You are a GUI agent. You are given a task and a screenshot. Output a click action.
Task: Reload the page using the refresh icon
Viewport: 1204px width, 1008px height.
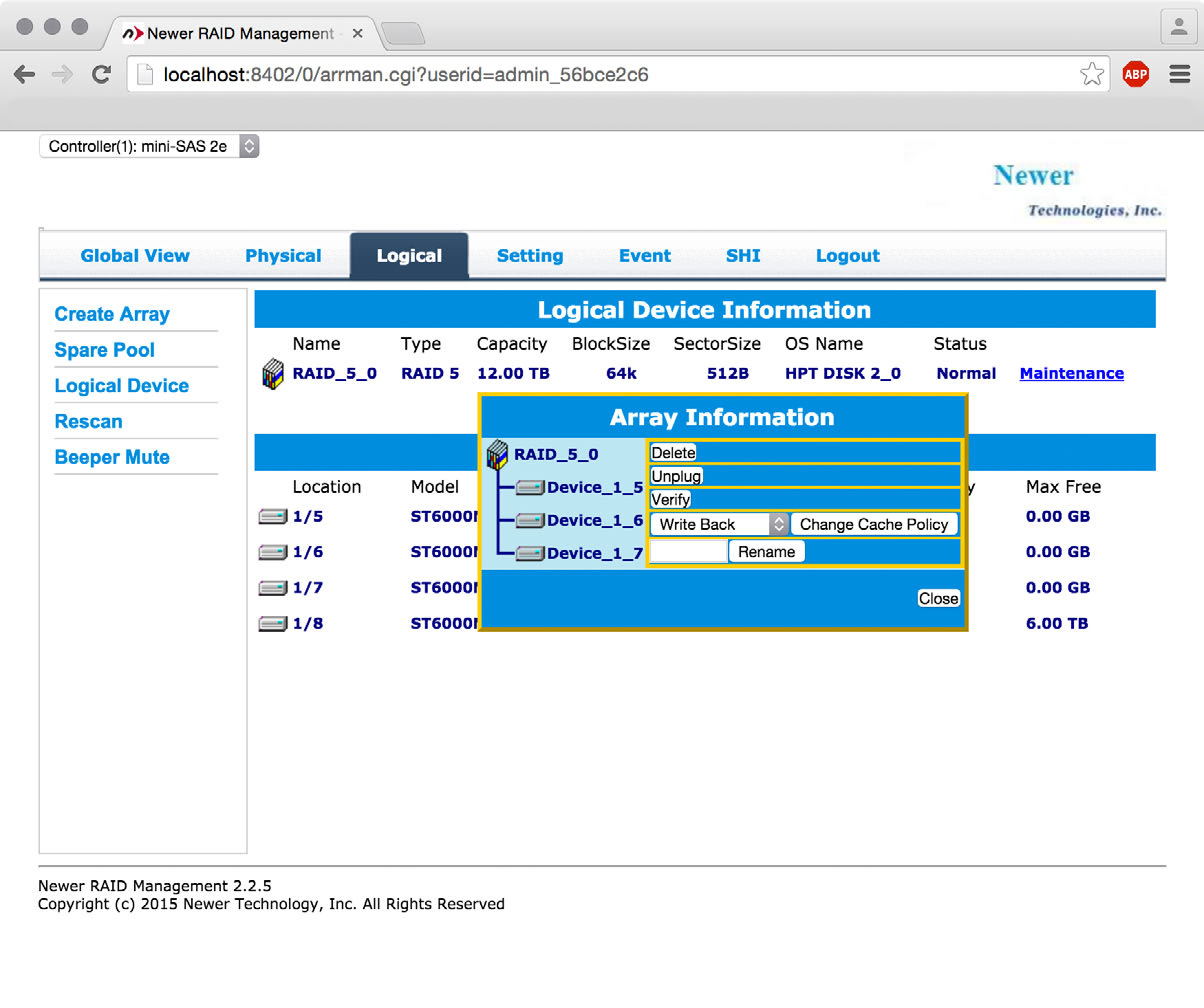click(101, 74)
